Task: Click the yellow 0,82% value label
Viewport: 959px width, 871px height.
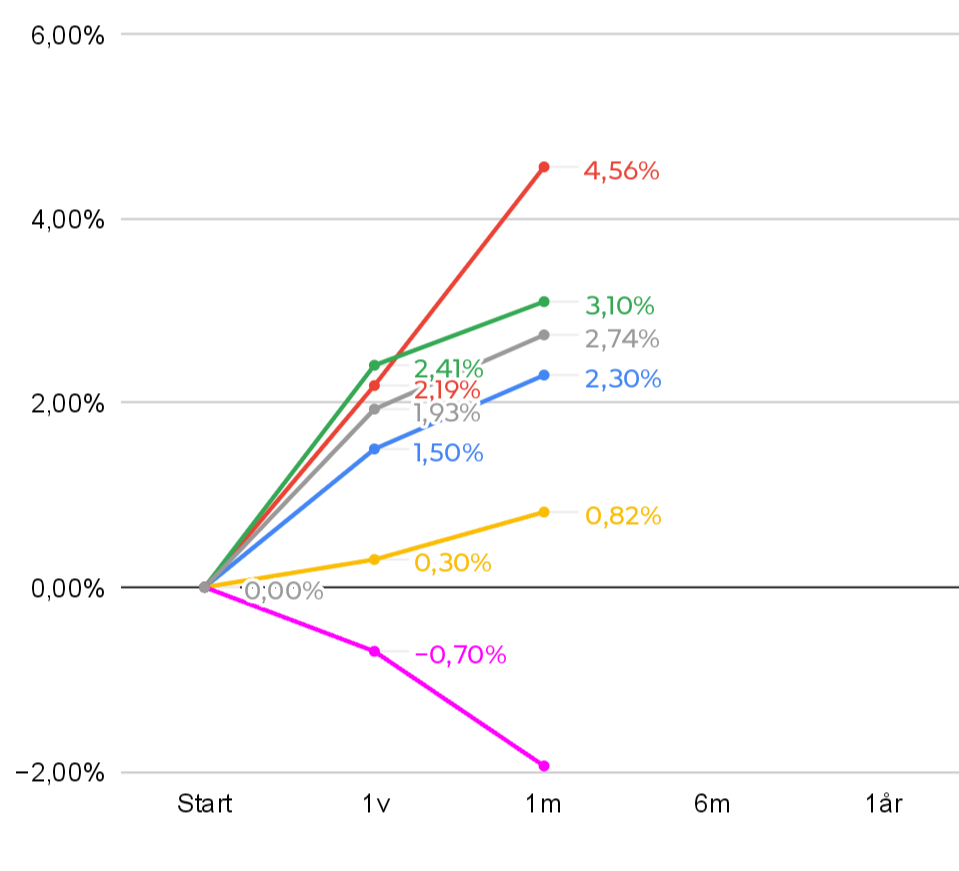Action: [623, 516]
